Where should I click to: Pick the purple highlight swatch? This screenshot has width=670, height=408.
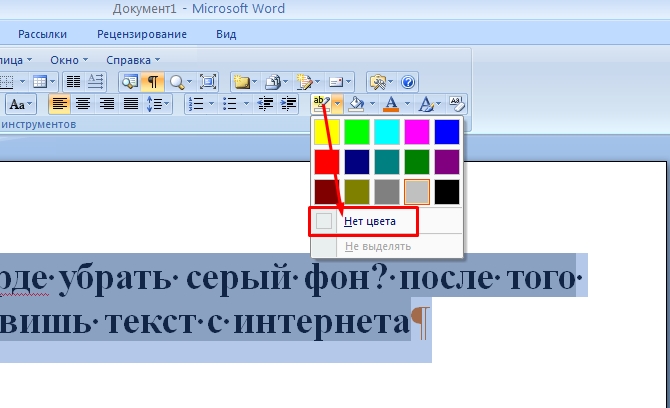pos(447,162)
